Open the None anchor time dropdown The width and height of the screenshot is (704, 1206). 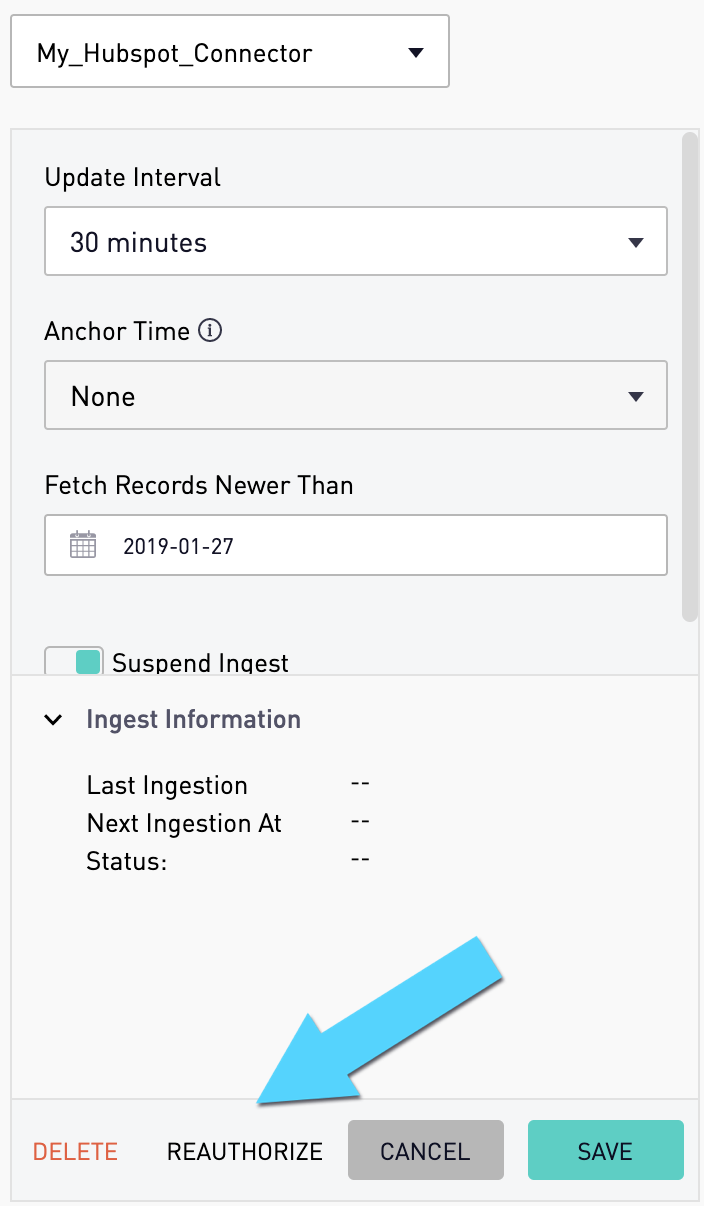(x=356, y=395)
